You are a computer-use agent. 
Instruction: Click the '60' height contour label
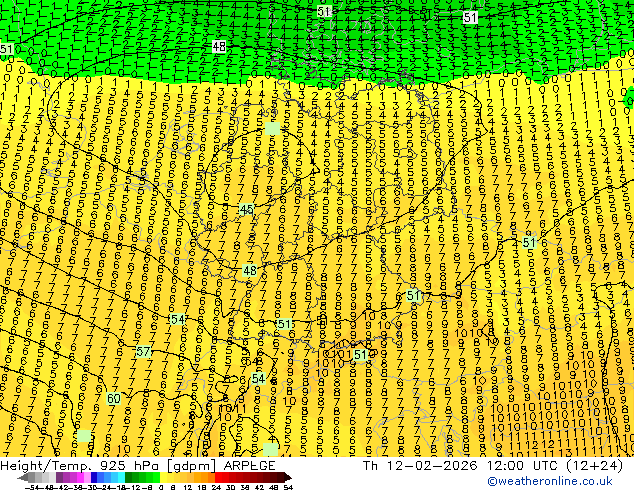114,399
